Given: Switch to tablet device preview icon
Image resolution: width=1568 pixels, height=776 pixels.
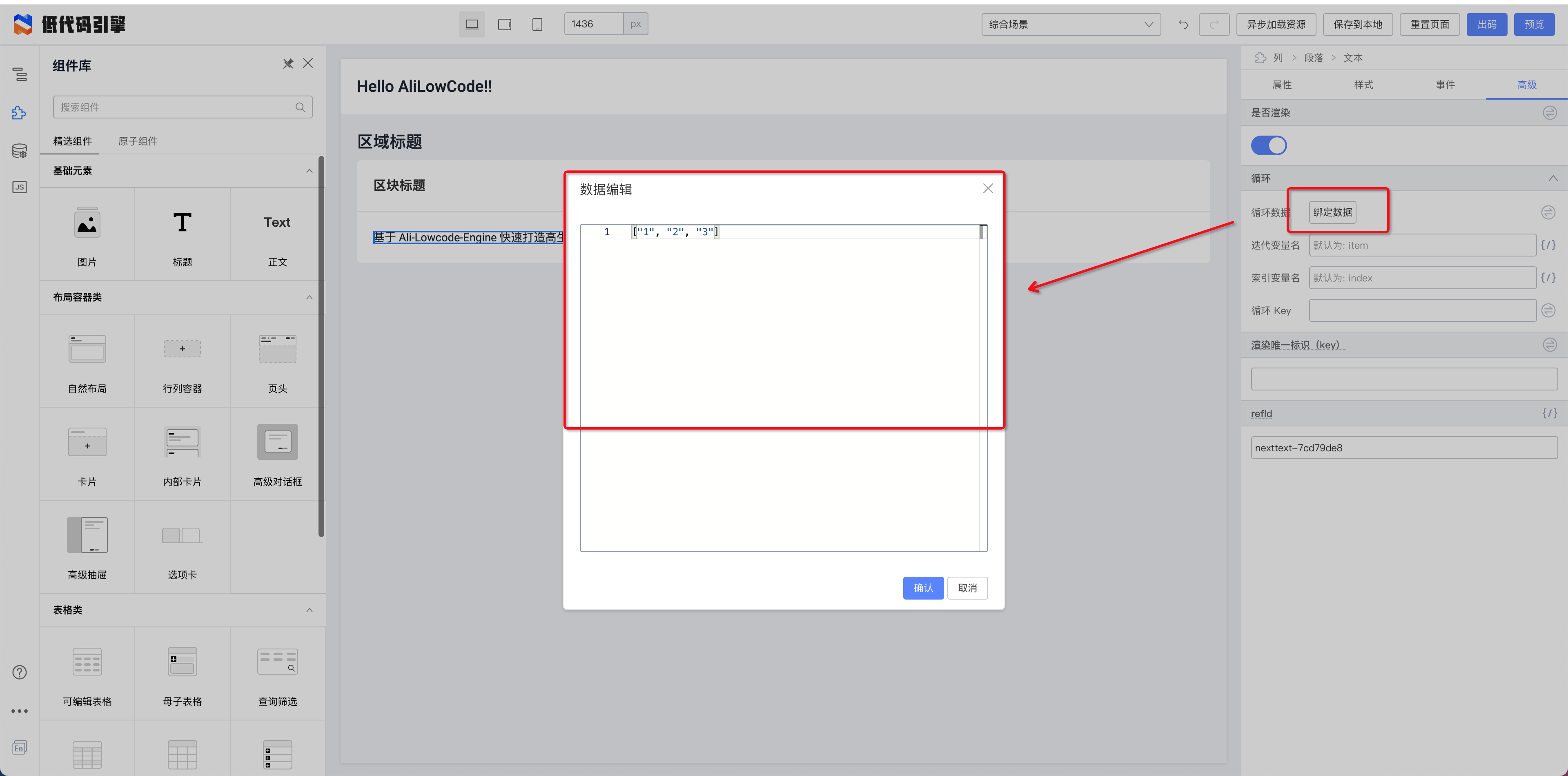Looking at the screenshot, I should 505,25.
